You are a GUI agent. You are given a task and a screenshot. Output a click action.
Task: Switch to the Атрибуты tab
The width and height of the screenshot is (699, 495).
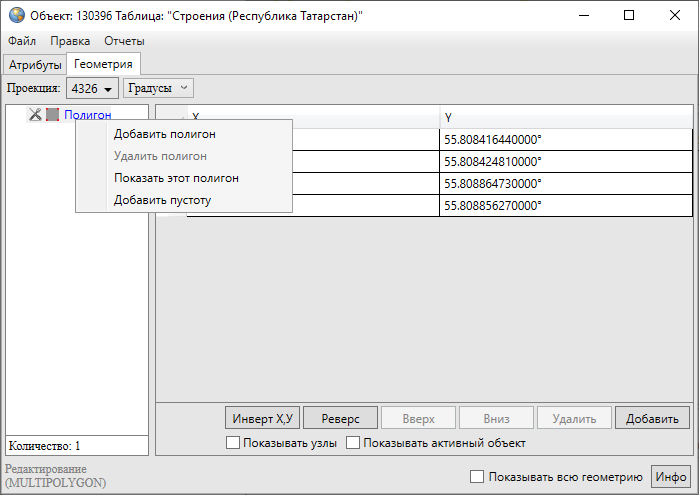(36, 65)
